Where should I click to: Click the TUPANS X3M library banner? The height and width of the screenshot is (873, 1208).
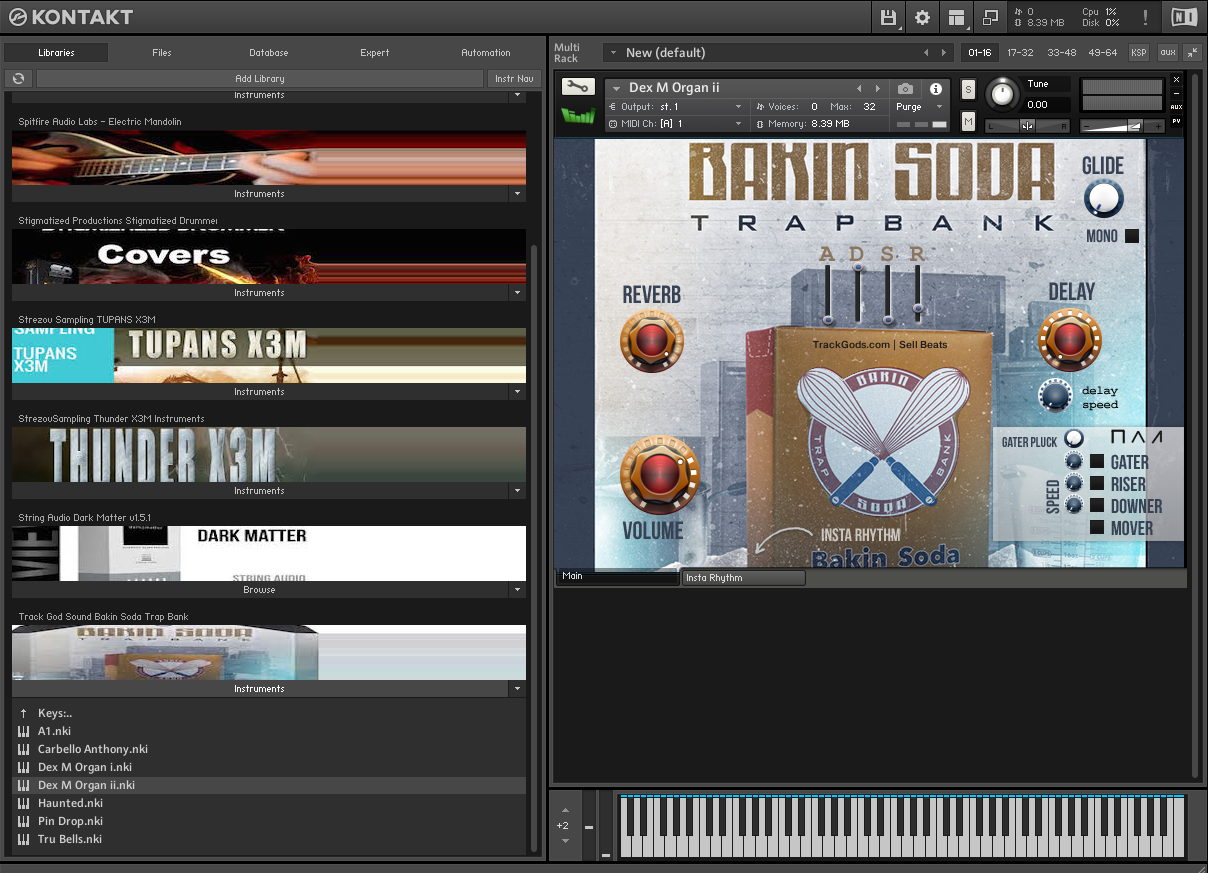click(269, 355)
